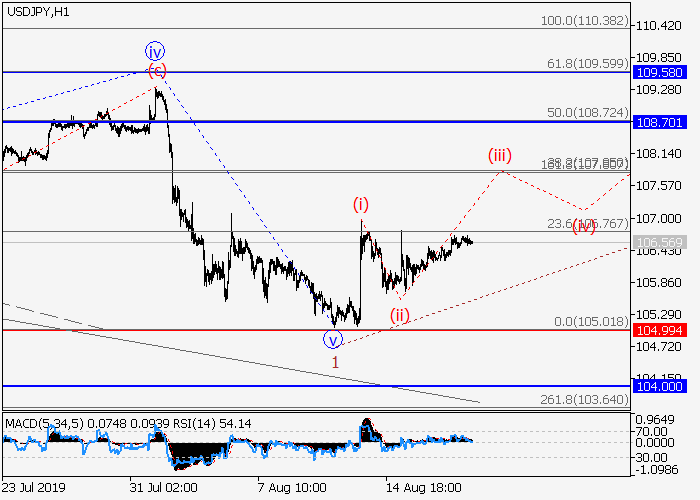This screenshot has width=700, height=500.
Task: Select the red (i) wave label
Action: [x=361, y=204]
